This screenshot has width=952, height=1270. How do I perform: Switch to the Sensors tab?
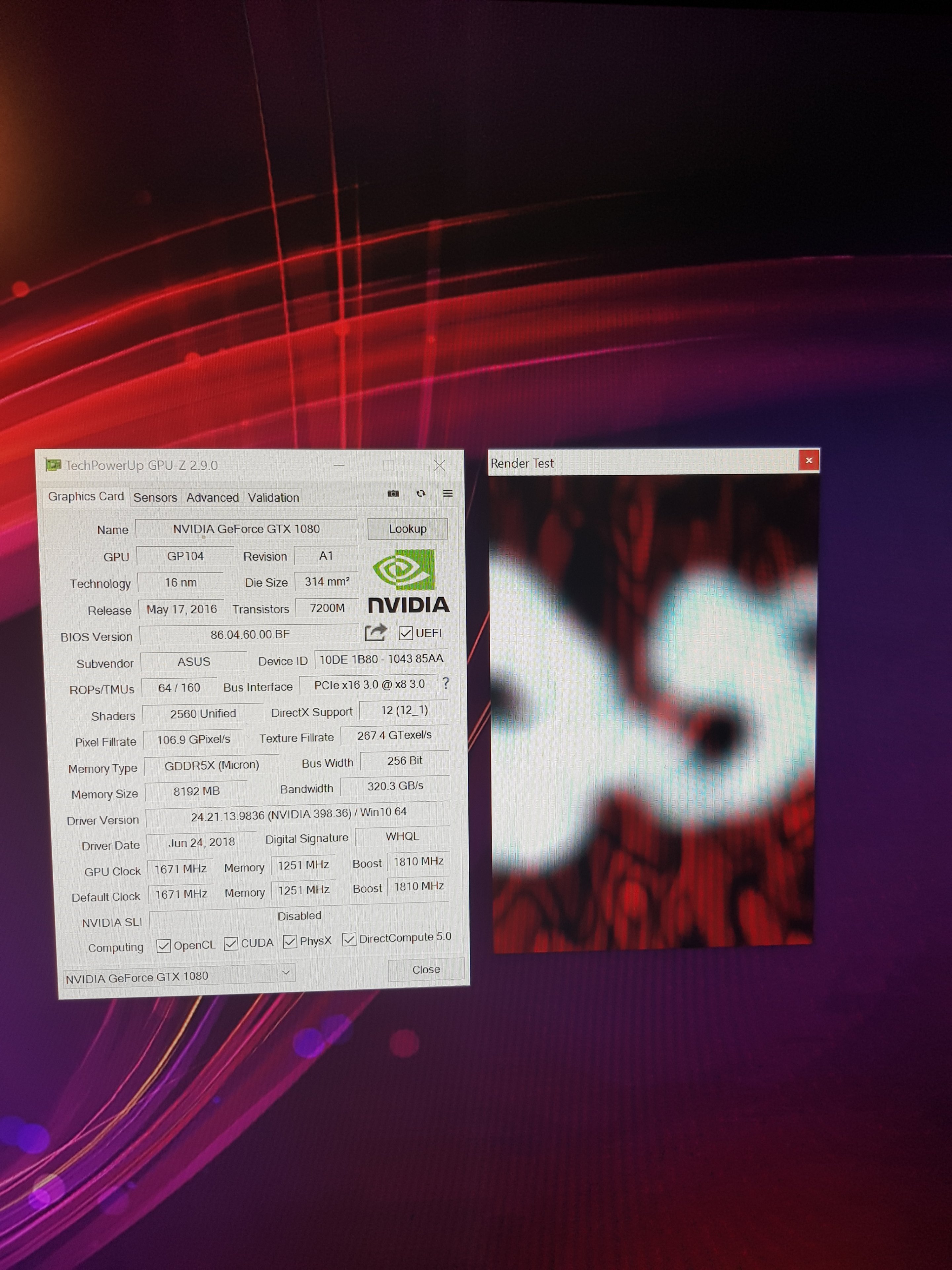(x=155, y=497)
